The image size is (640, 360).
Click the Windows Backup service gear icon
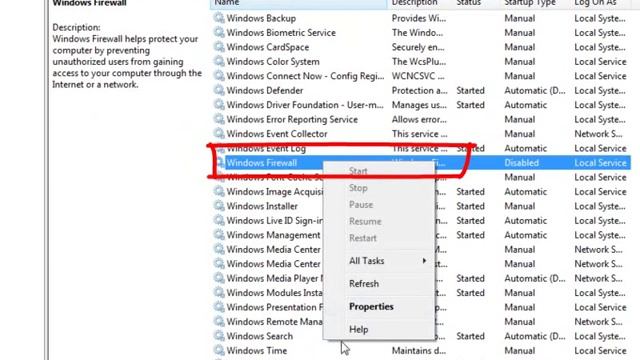tap(219, 18)
